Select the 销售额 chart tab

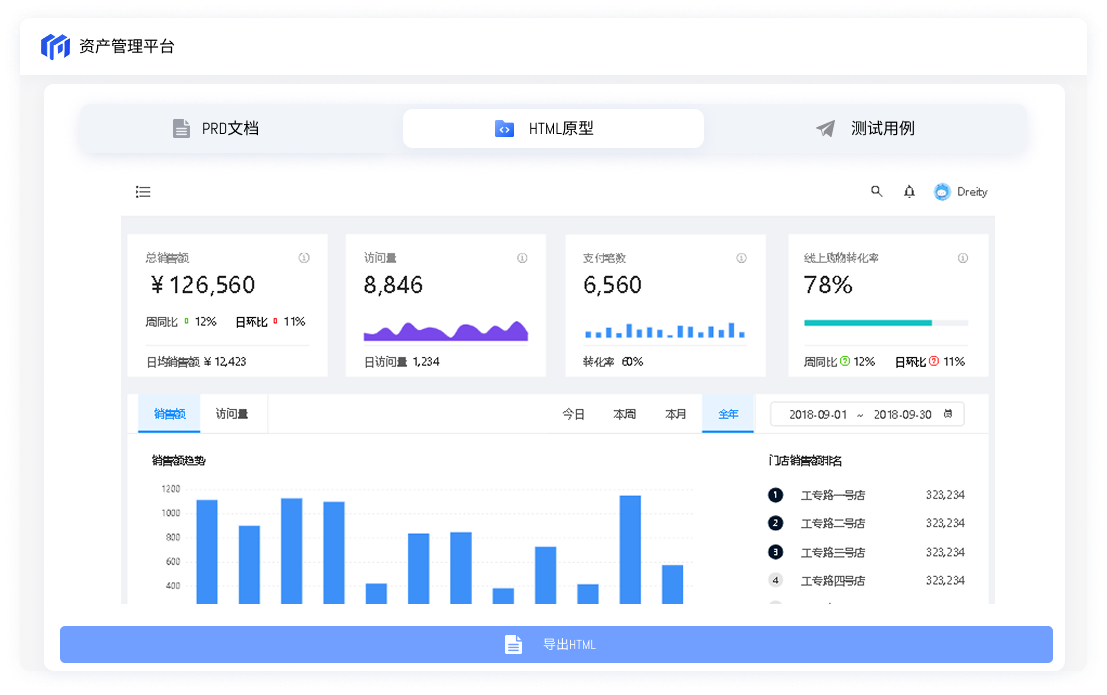169,414
